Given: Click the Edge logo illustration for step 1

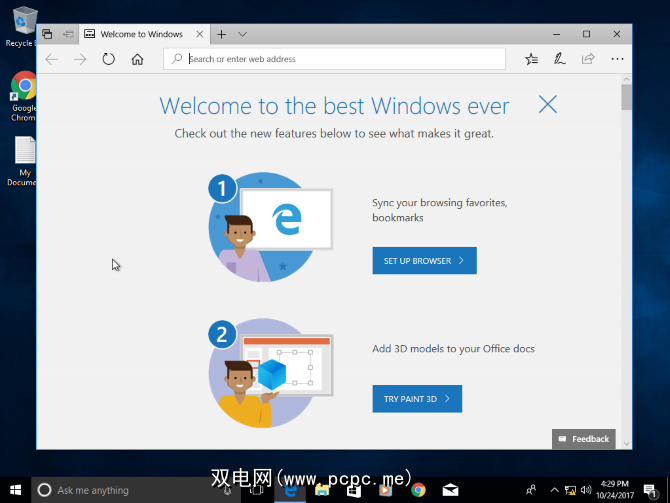Looking at the screenshot, I should 270,227.
